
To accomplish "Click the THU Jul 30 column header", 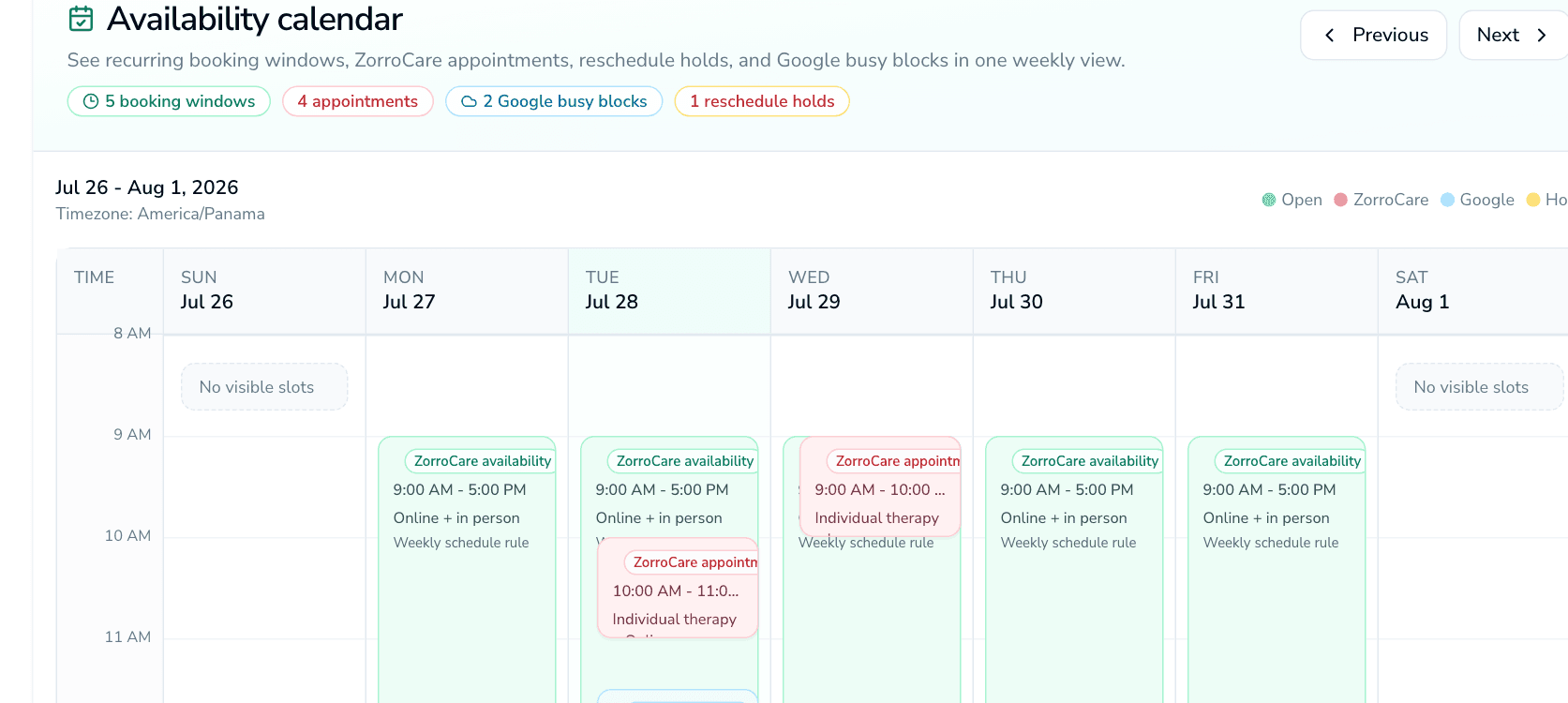I will pos(1074,291).
